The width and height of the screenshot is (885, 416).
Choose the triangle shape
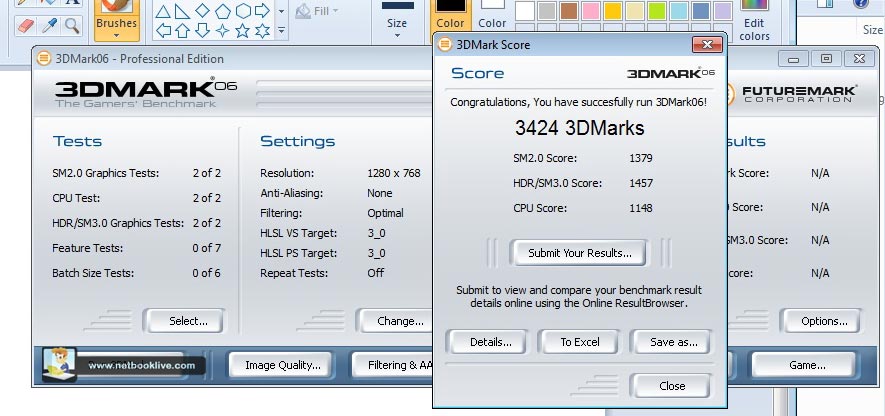(163, 11)
